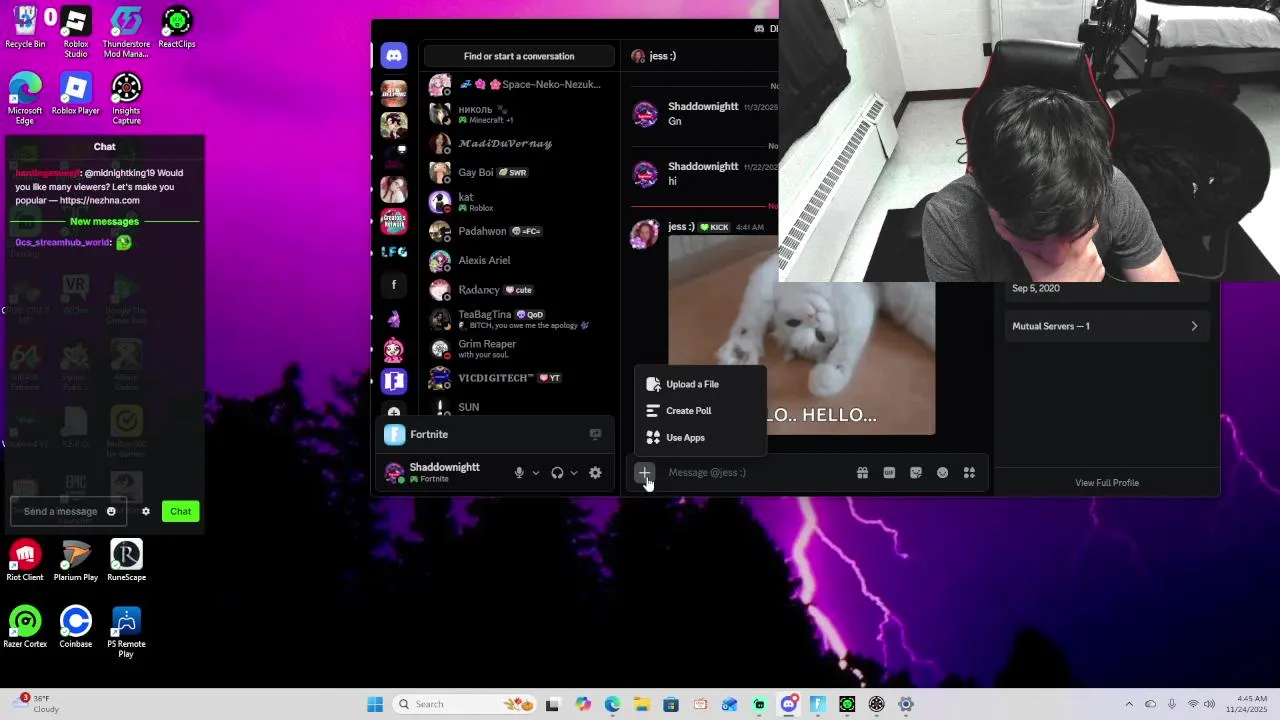Open DM with MadiDuVernay
The height and width of the screenshot is (720, 1280).
(x=520, y=143)
